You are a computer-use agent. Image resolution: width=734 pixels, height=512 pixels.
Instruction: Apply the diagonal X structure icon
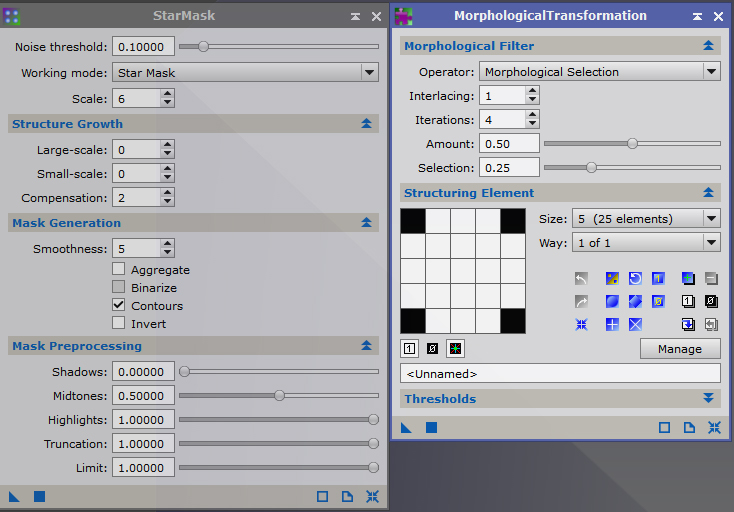coord(635,325)
